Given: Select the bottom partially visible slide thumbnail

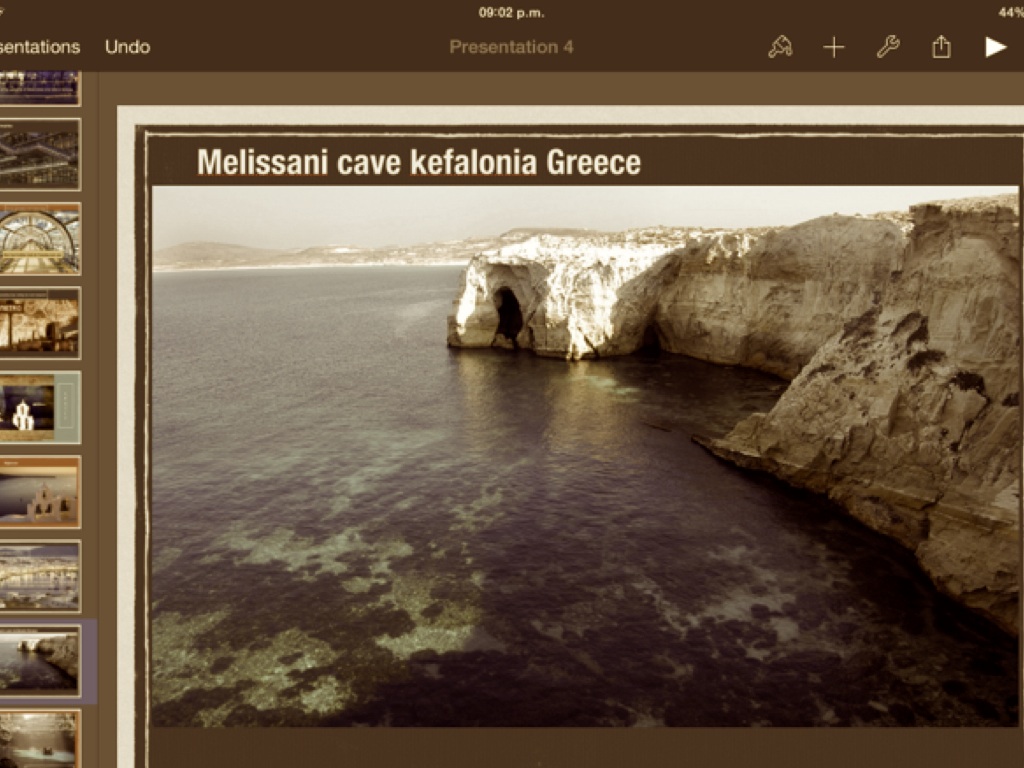Looking at the screenshot, I should [x=38, y=740].
